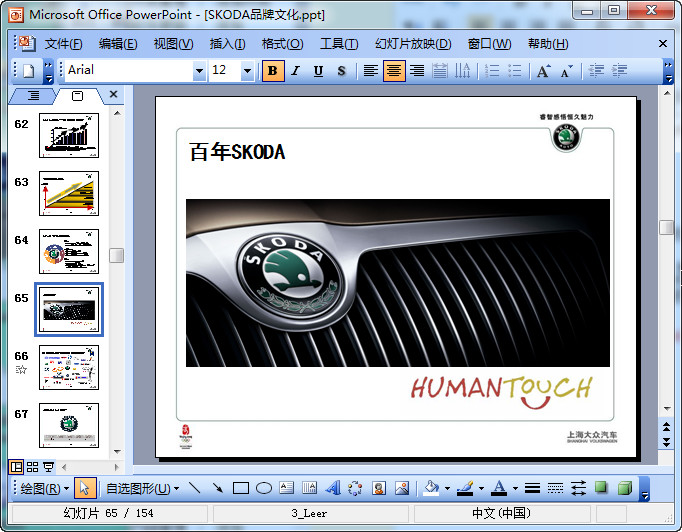The image size is (682, 532).
Task: Select slide 66 thumbnail
Action: [69, 368]
